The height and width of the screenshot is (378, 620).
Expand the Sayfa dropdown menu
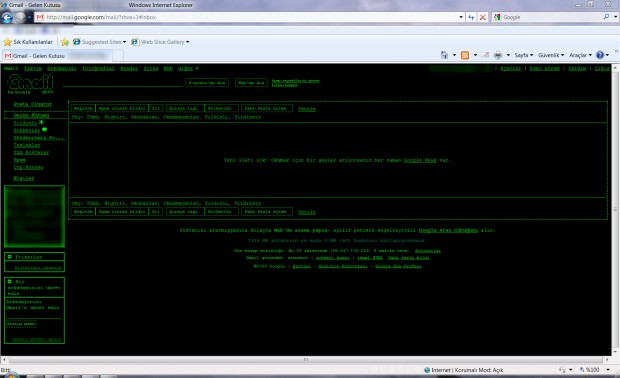point(524,55)
